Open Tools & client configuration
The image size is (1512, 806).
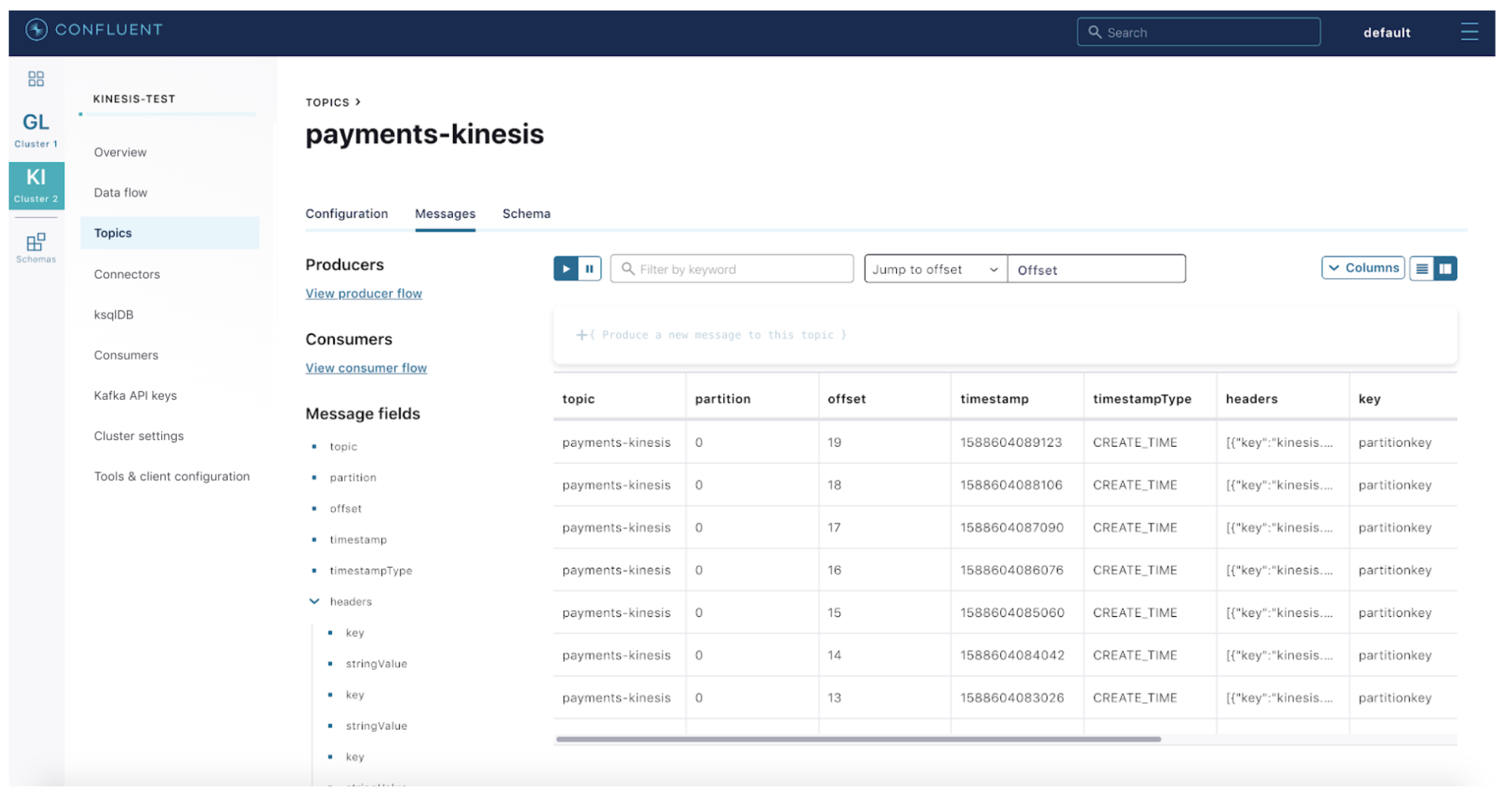(x=172, y=476)
